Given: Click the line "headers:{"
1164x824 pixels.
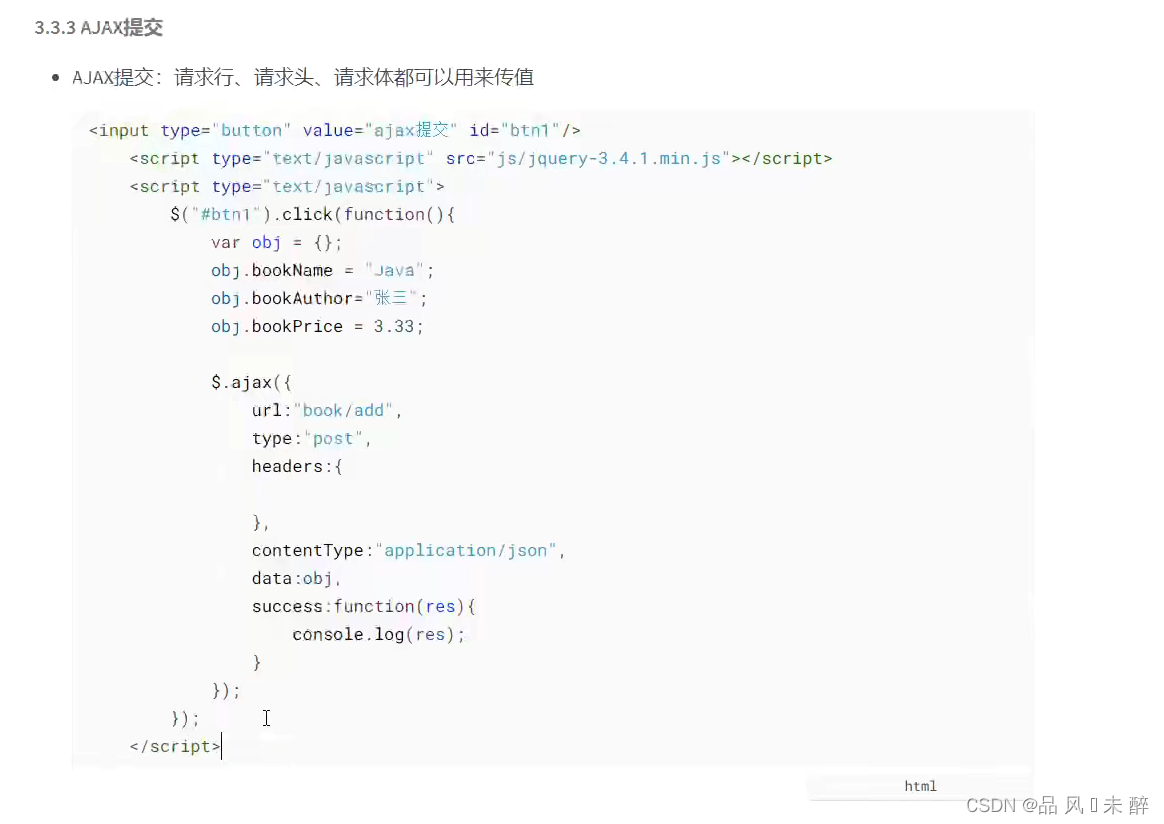Looking at the screenshot, I should [297, 467].
